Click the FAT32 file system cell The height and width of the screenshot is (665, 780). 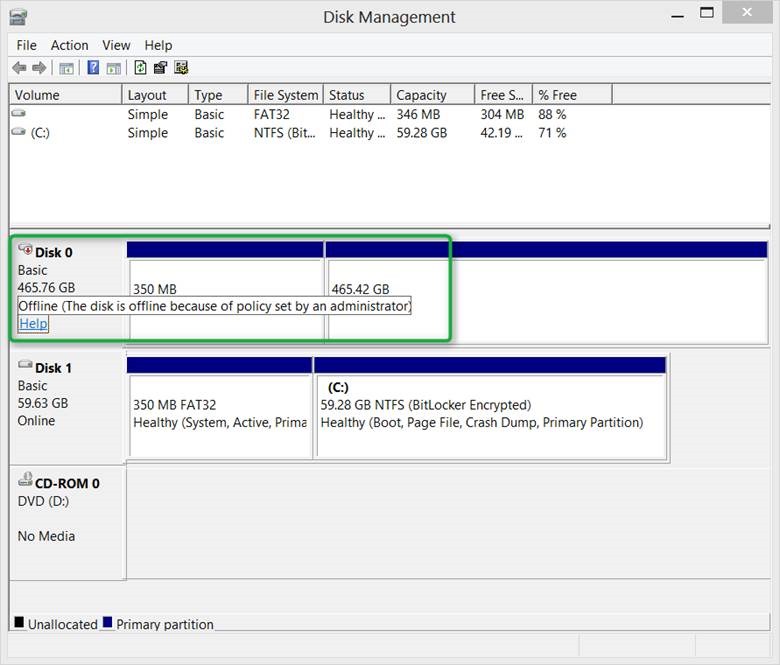click(x=272, y=114)
